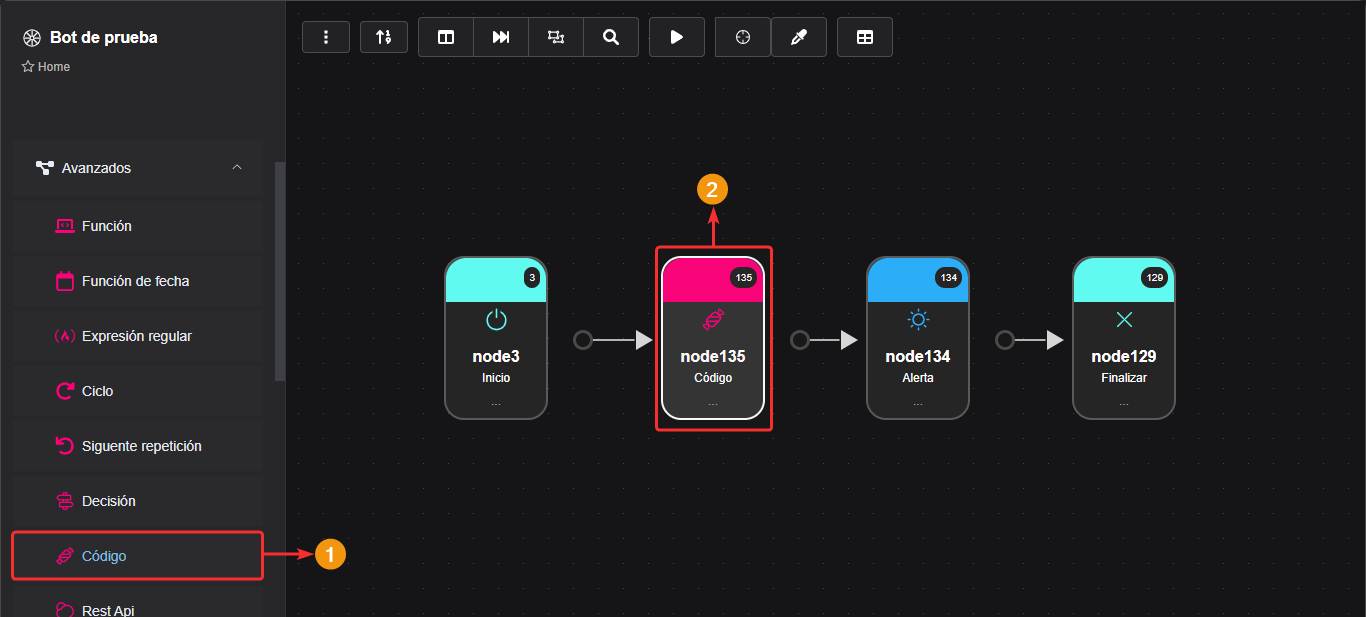The height and width of the screenshot is (617, 1366).
Task: Choose Expresión regular in sidebar
Action: 138,336
